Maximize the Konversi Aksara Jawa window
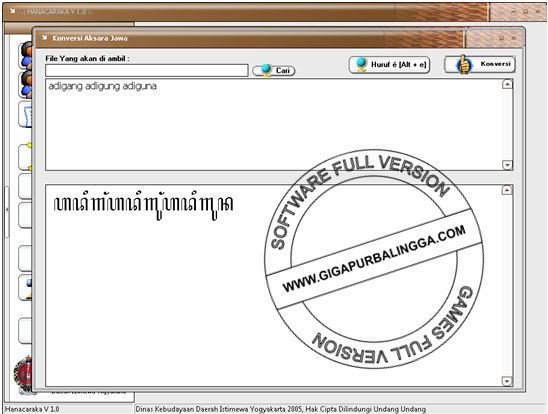 pyautogui.click(x=501, y=38)
